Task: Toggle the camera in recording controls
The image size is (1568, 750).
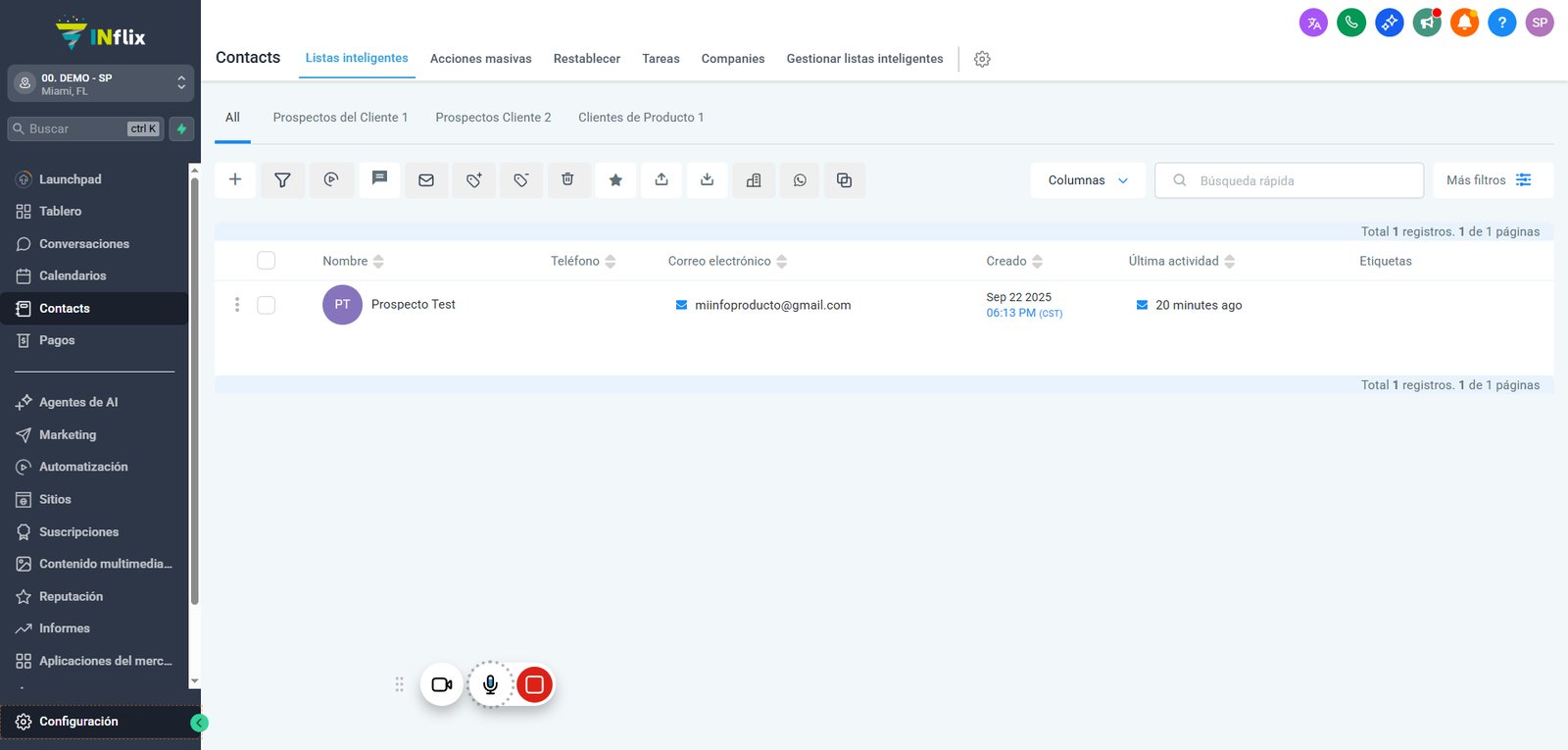Action: tap(442, 684)
